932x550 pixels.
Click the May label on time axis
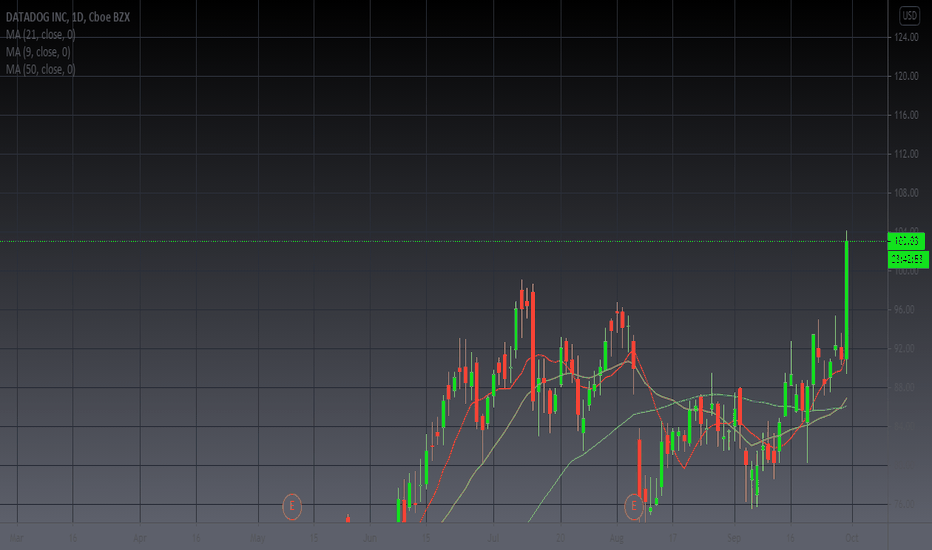pos(258,538)
